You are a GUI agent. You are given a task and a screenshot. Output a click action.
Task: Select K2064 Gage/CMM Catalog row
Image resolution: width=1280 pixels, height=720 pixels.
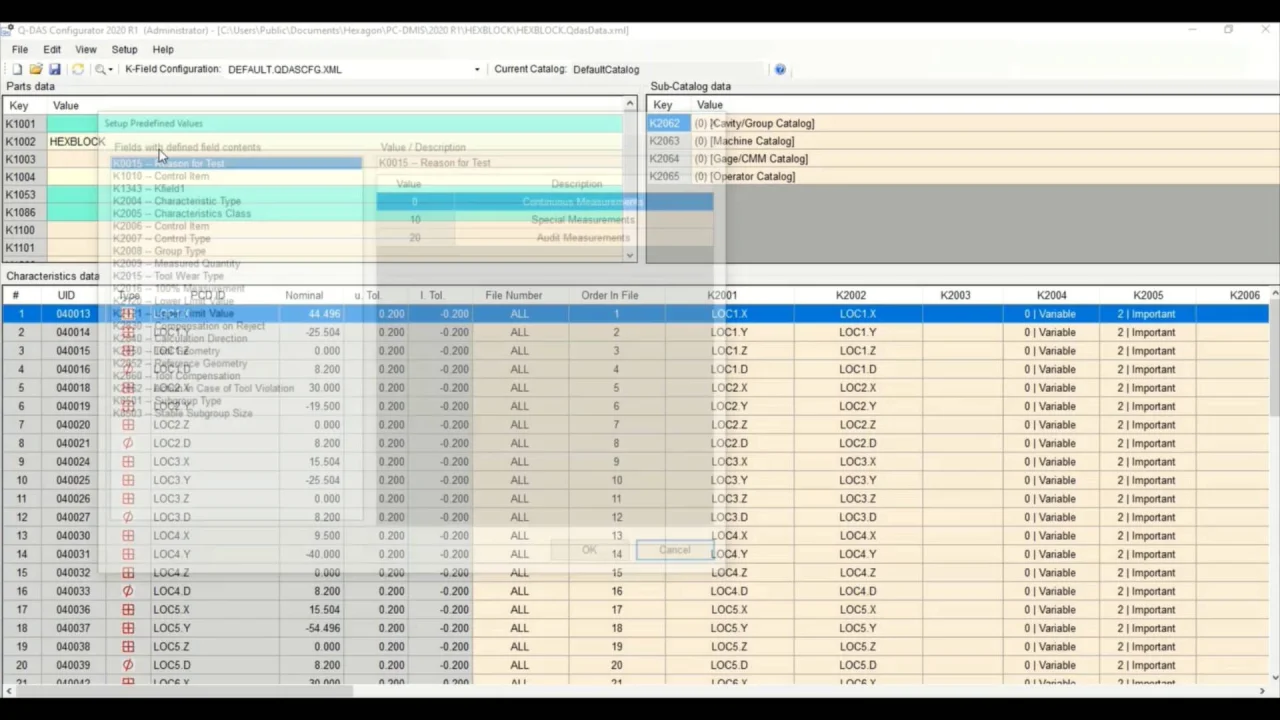pyautogui.click(x=962, y=158)
